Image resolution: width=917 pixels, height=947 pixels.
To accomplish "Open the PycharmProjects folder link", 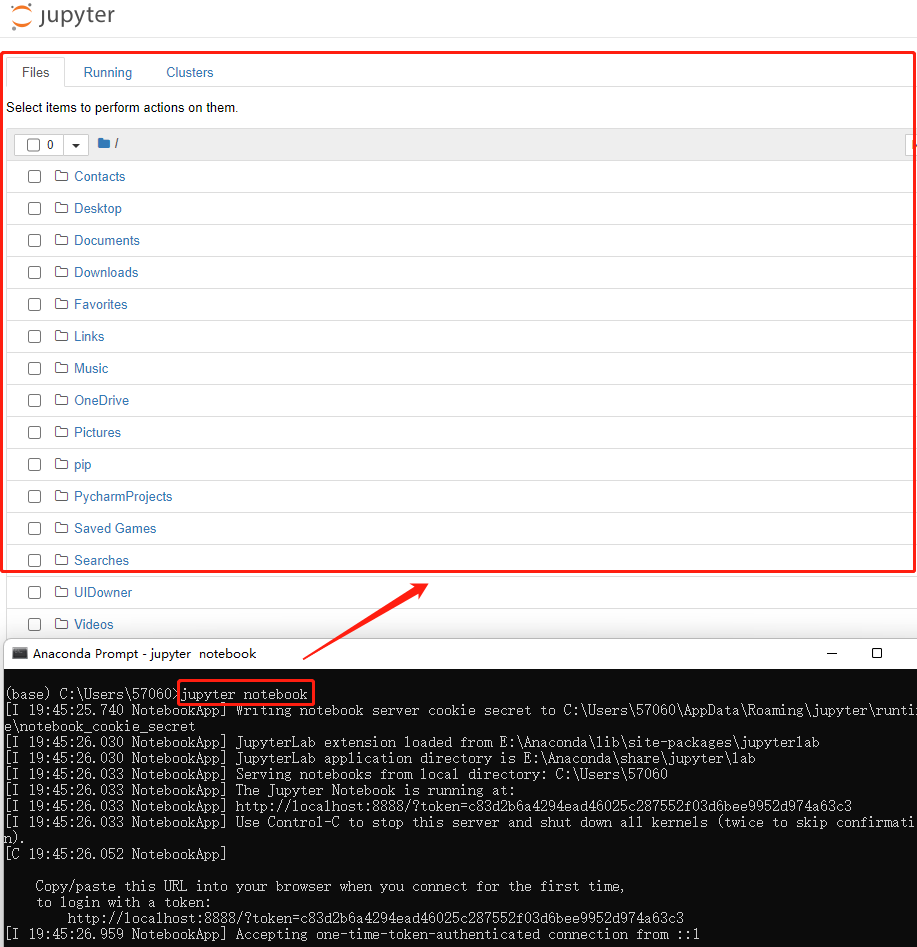I will point(123,496).
